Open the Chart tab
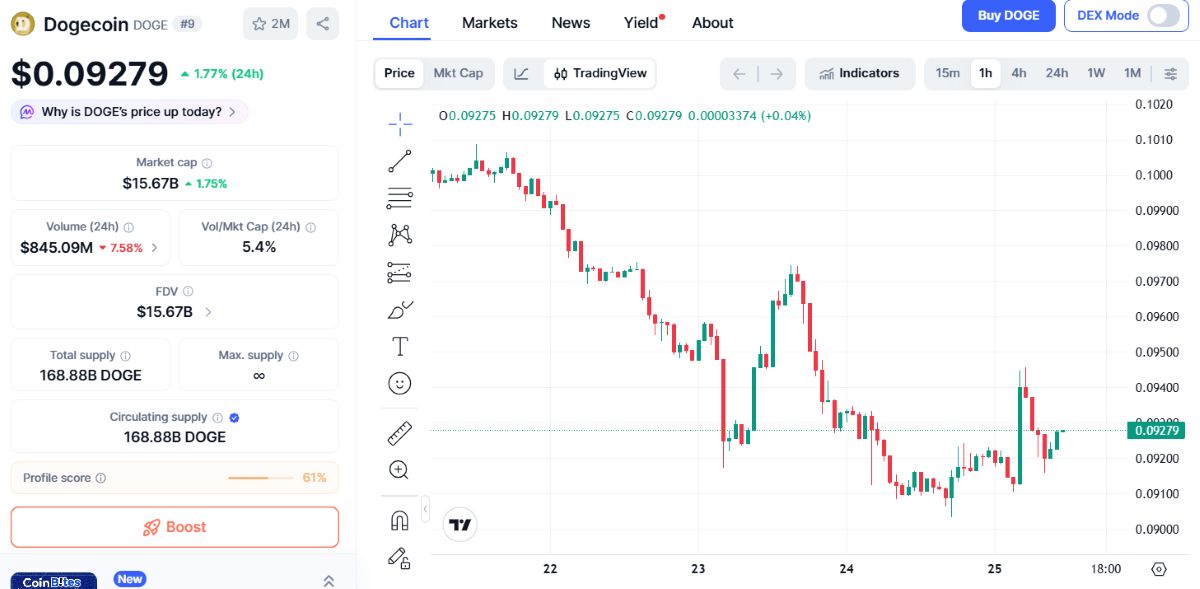1200x589 pixels. [x=409, y=22]
